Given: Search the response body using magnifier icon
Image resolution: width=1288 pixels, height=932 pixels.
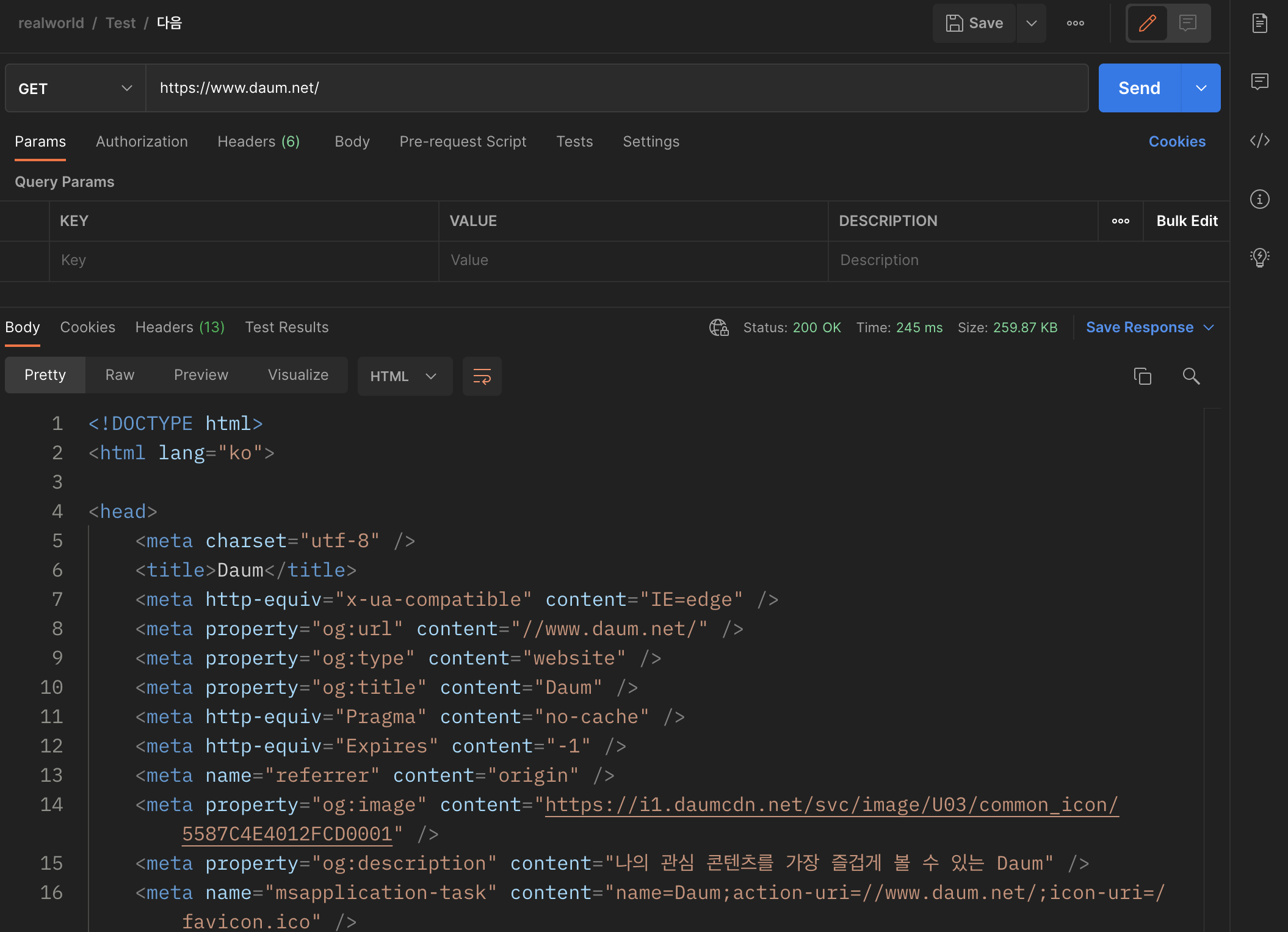Looking at the screenshot, I should [x=1190, y=376].
